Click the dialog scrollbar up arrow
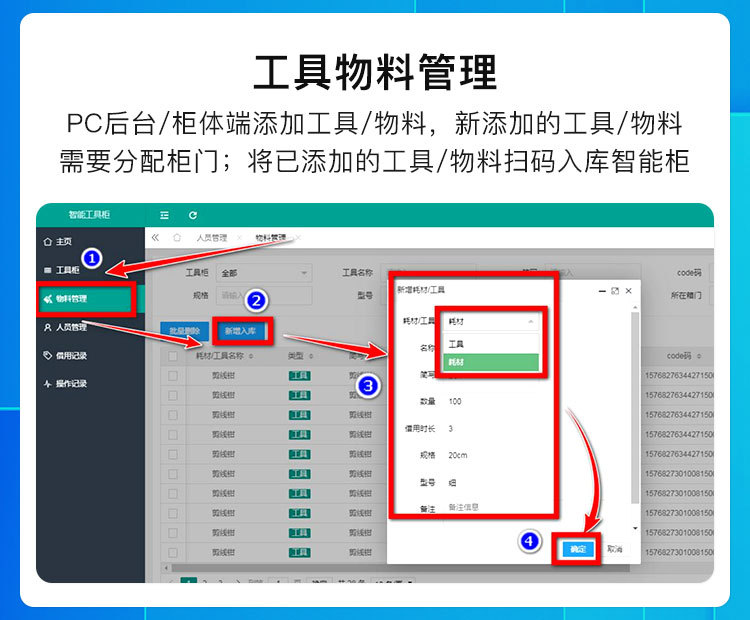 (x=635, y=307)
